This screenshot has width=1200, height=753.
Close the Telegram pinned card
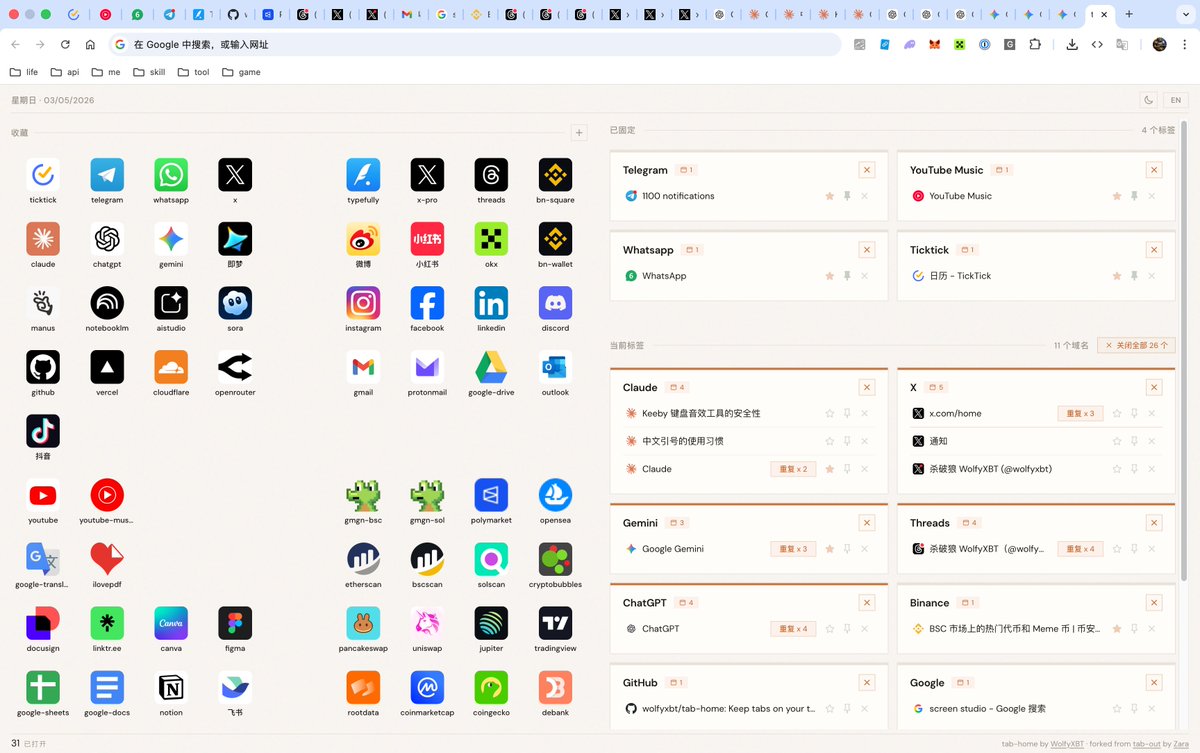867,170
